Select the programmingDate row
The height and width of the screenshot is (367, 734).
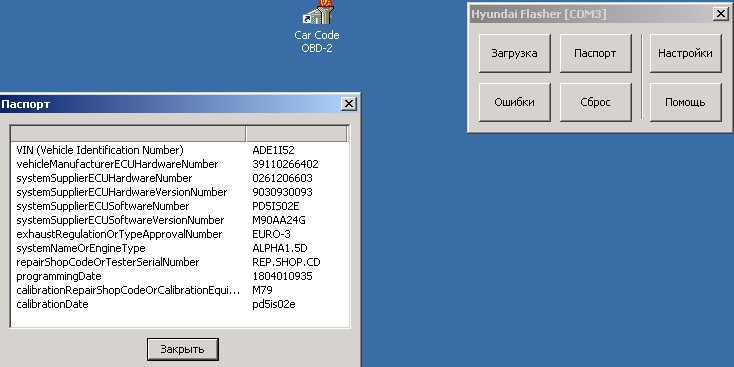coord(180,277)
